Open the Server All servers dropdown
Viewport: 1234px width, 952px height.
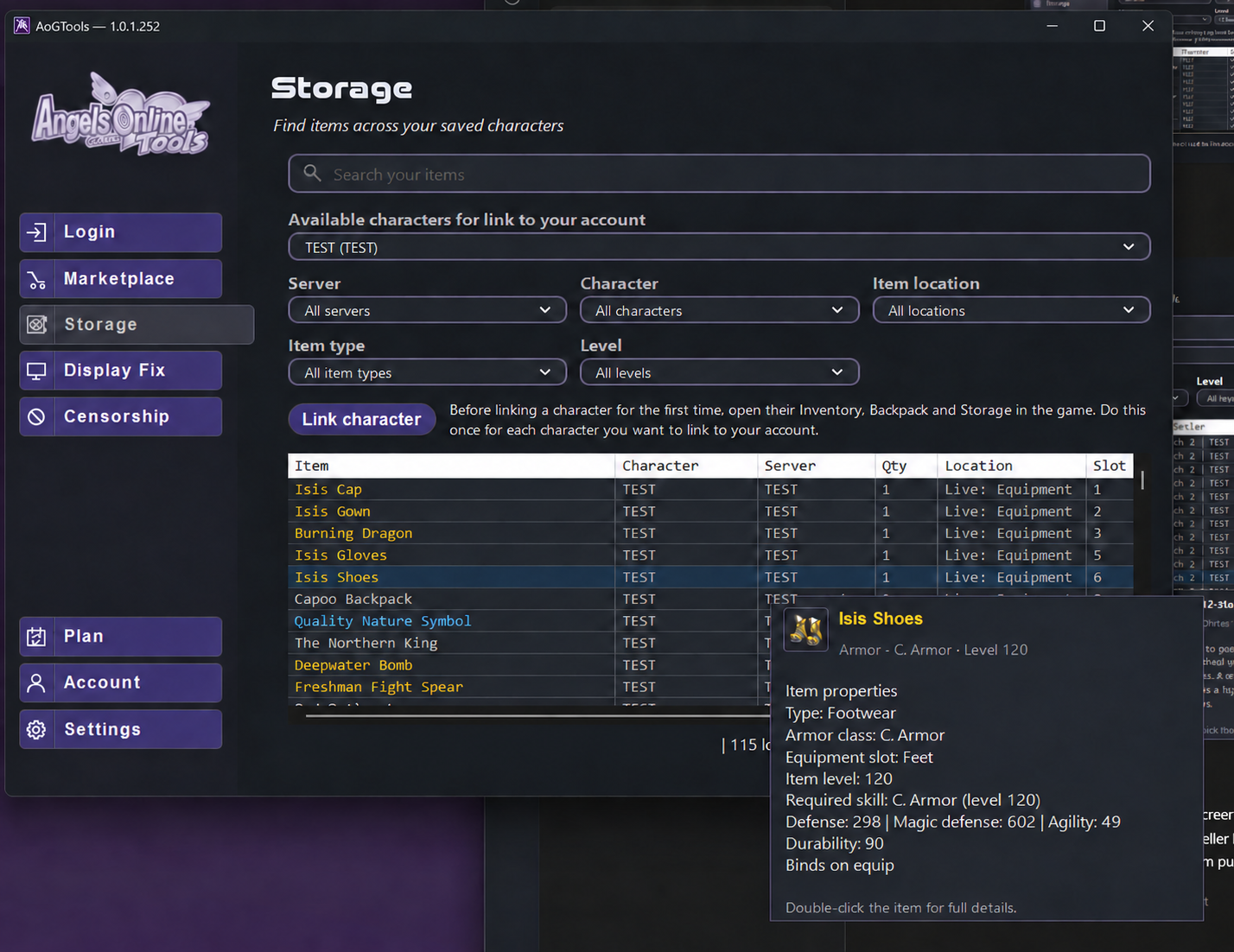point(427,310)
